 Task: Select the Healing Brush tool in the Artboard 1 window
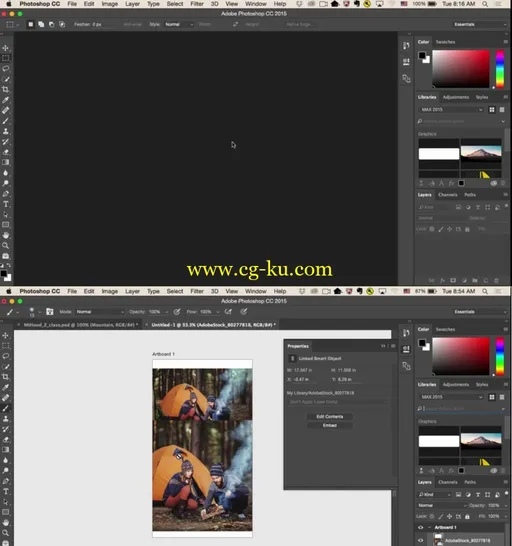[6, 398]
